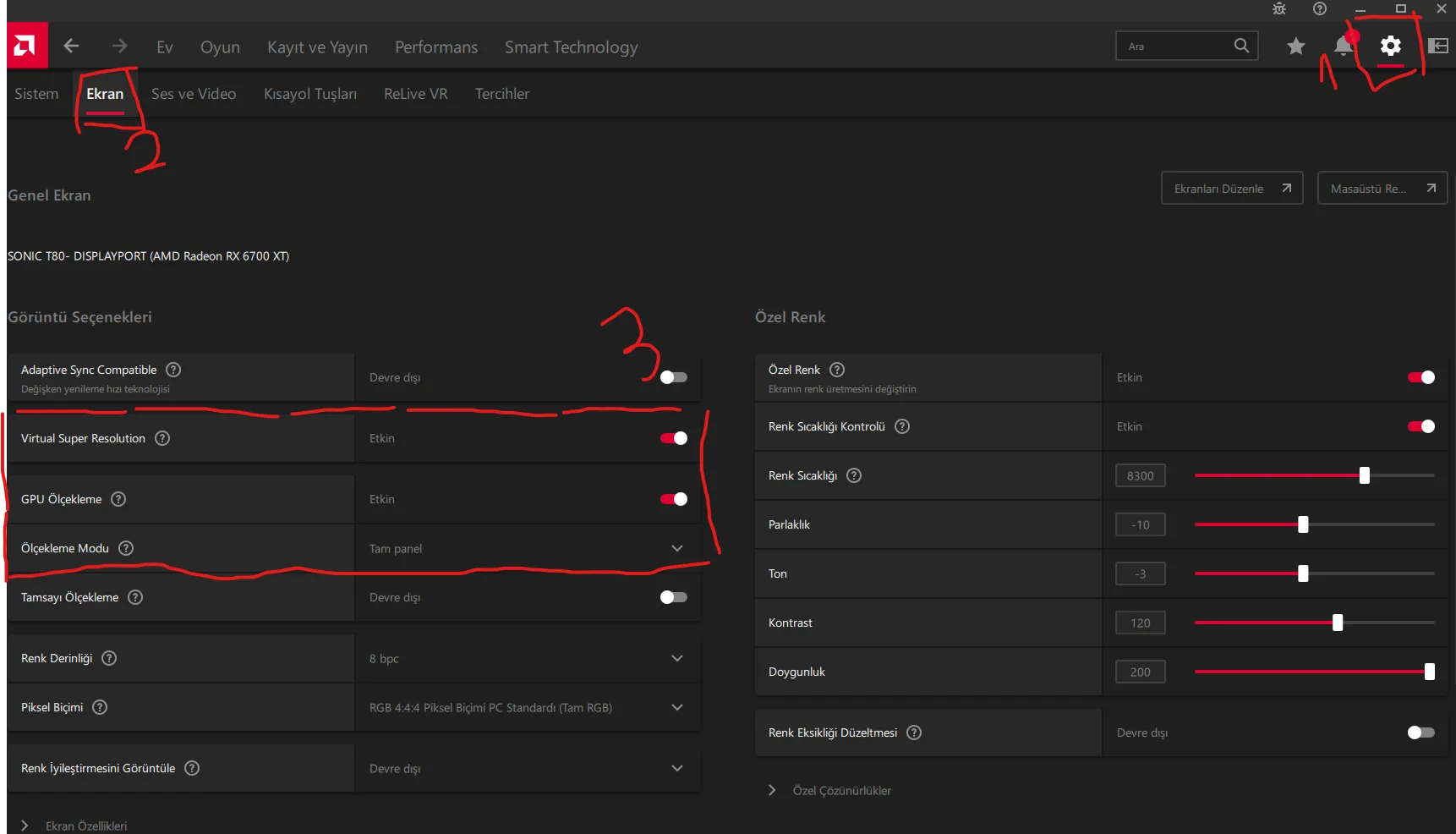Disable the GPU Ölçekleme toggle
1456x834 pixels.
click(x=673, y=499)
